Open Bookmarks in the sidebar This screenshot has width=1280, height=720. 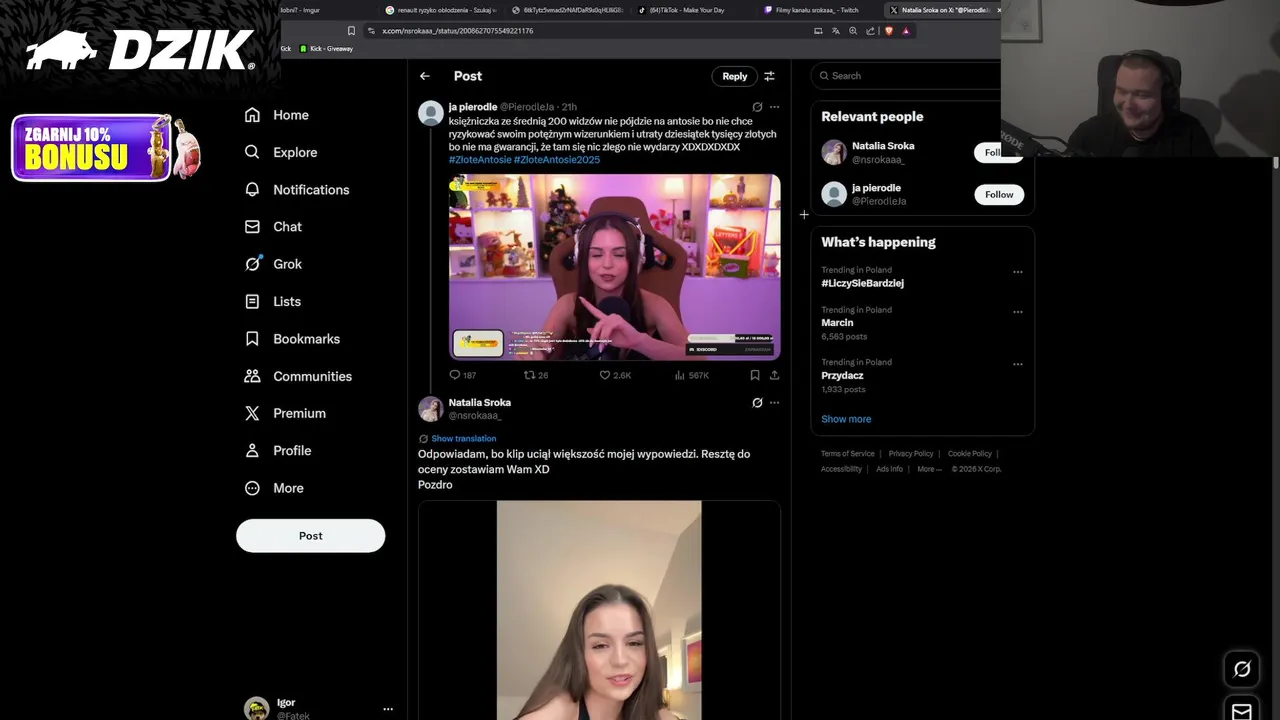click(x=292, y=339)
